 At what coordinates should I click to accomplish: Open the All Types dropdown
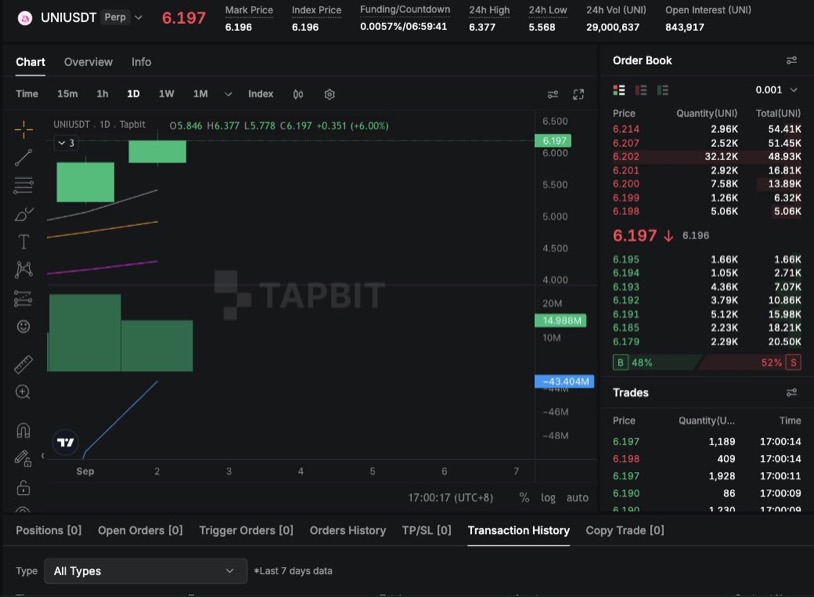pyautogui.click(x=145, y=571)
